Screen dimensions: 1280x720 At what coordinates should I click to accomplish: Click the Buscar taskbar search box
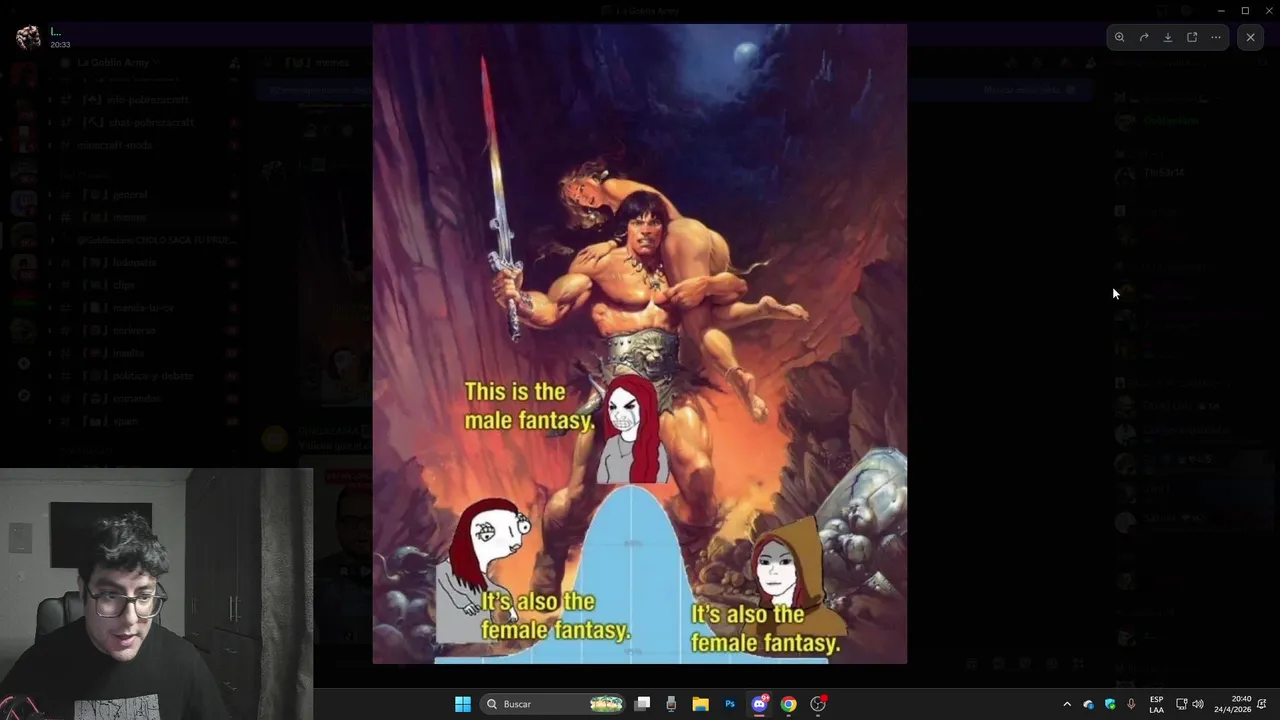(553, 704)
